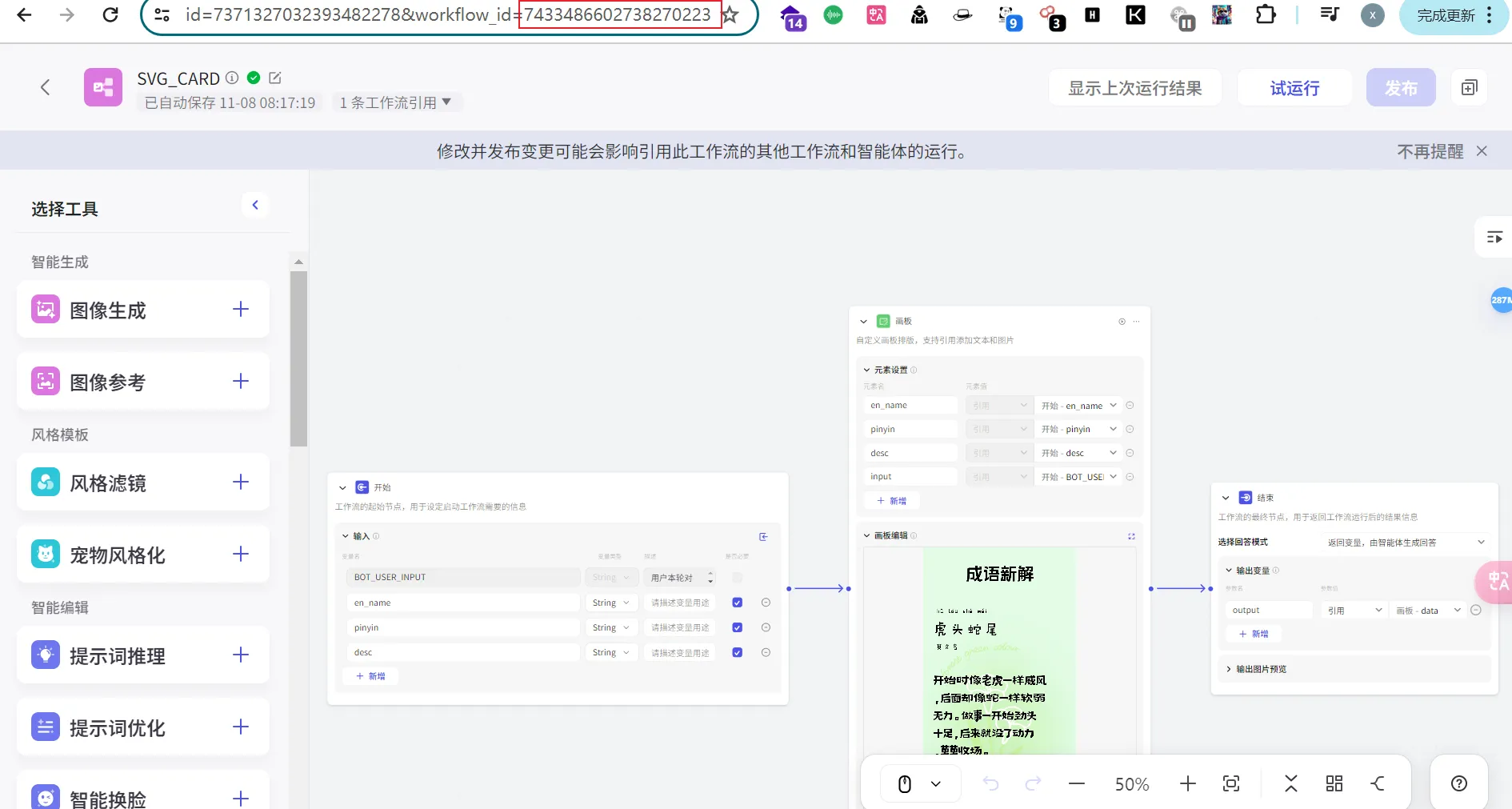Remove the pinyin input variable row

click(x=766, y=627)
